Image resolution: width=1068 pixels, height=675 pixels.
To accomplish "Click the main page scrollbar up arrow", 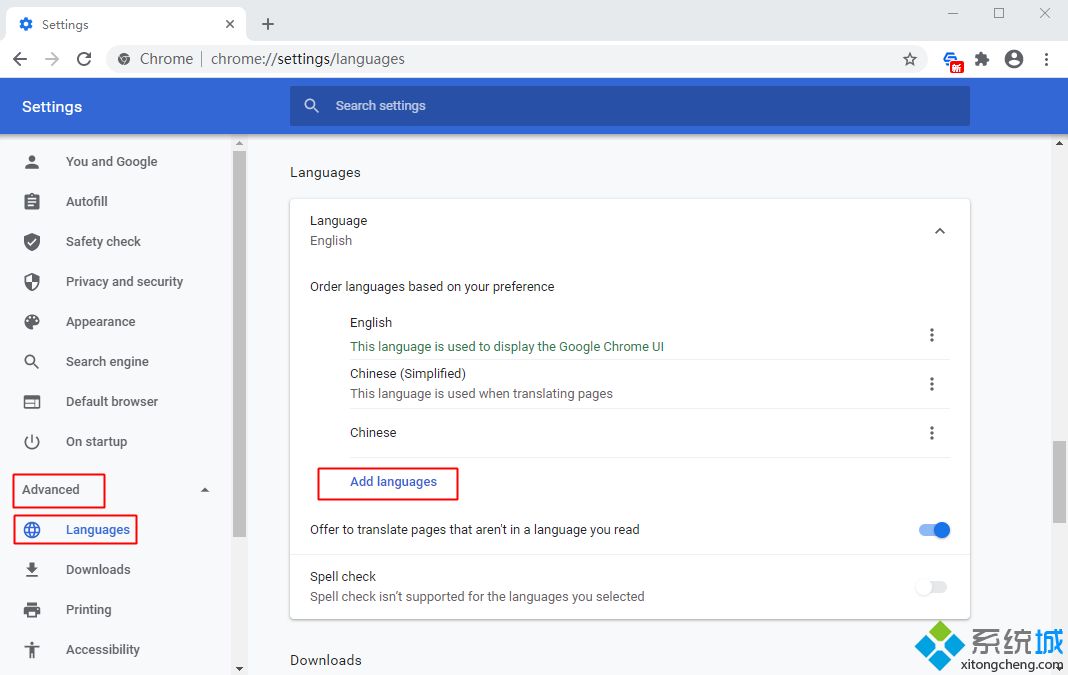I will [x=1059, y=143].
